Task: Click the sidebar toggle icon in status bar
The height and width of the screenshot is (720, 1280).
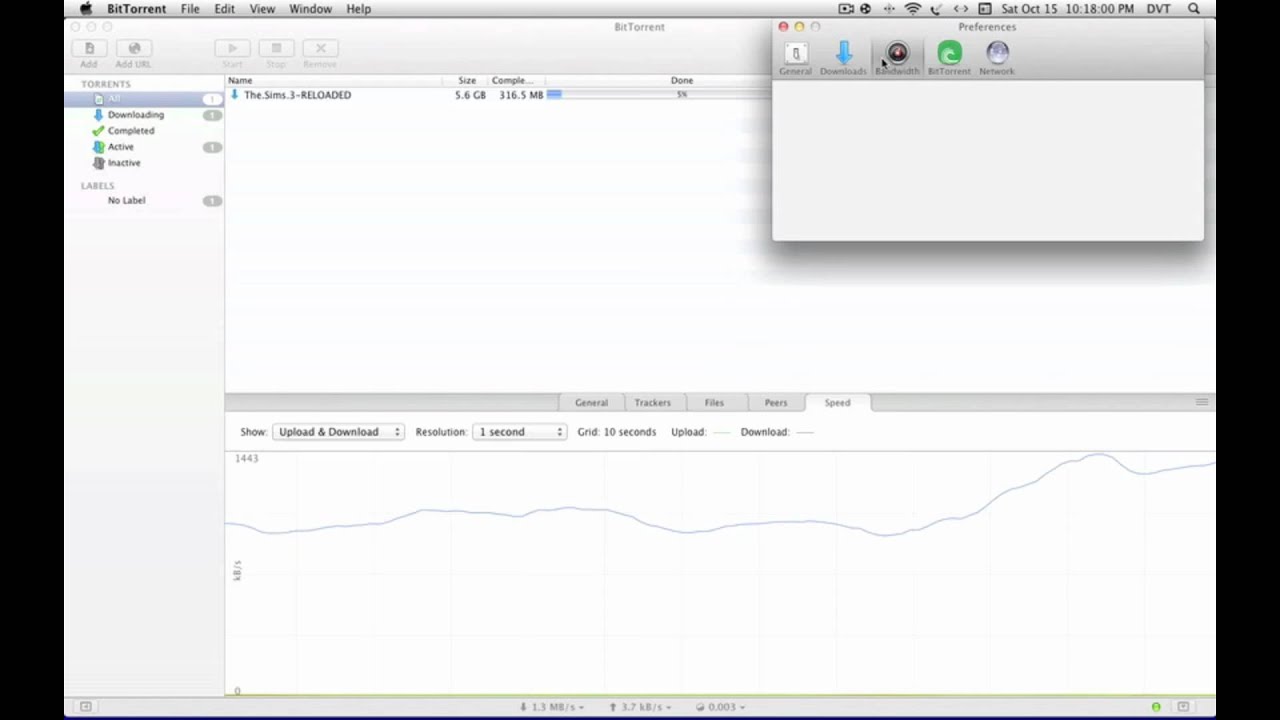Action: [x=86, y=707]
